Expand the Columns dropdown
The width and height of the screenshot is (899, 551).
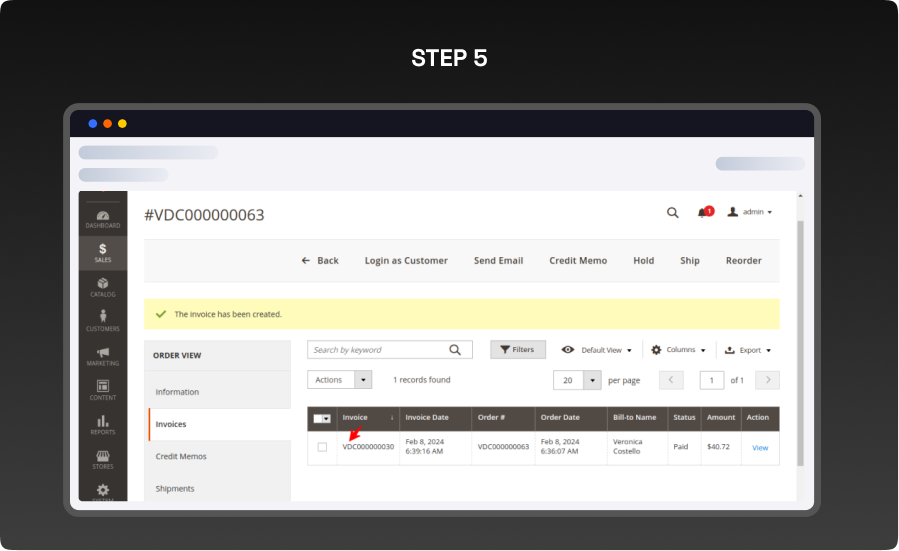click(678, 350)
